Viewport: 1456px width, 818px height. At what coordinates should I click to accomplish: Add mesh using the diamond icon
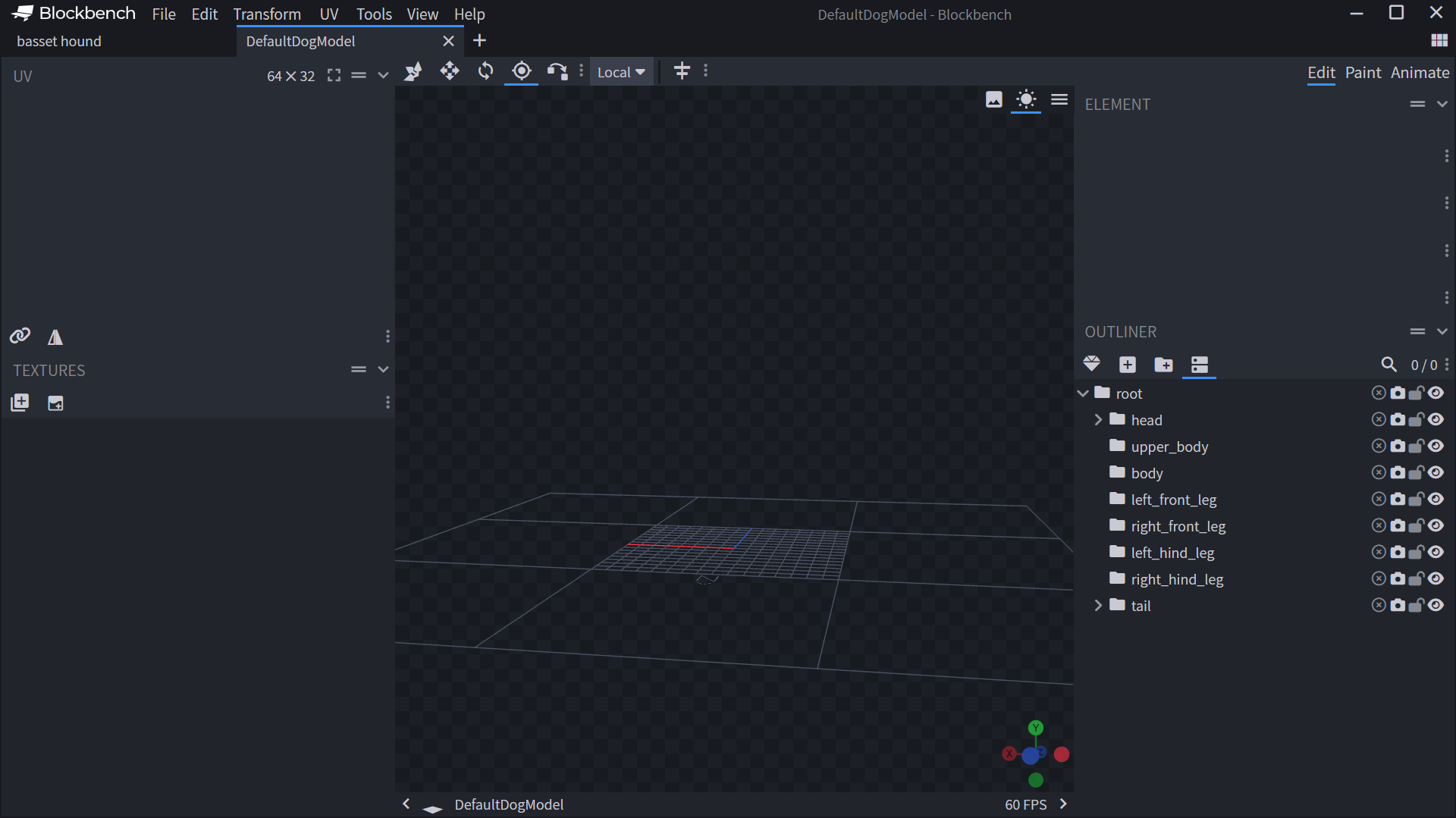(x=1091, y=365)
